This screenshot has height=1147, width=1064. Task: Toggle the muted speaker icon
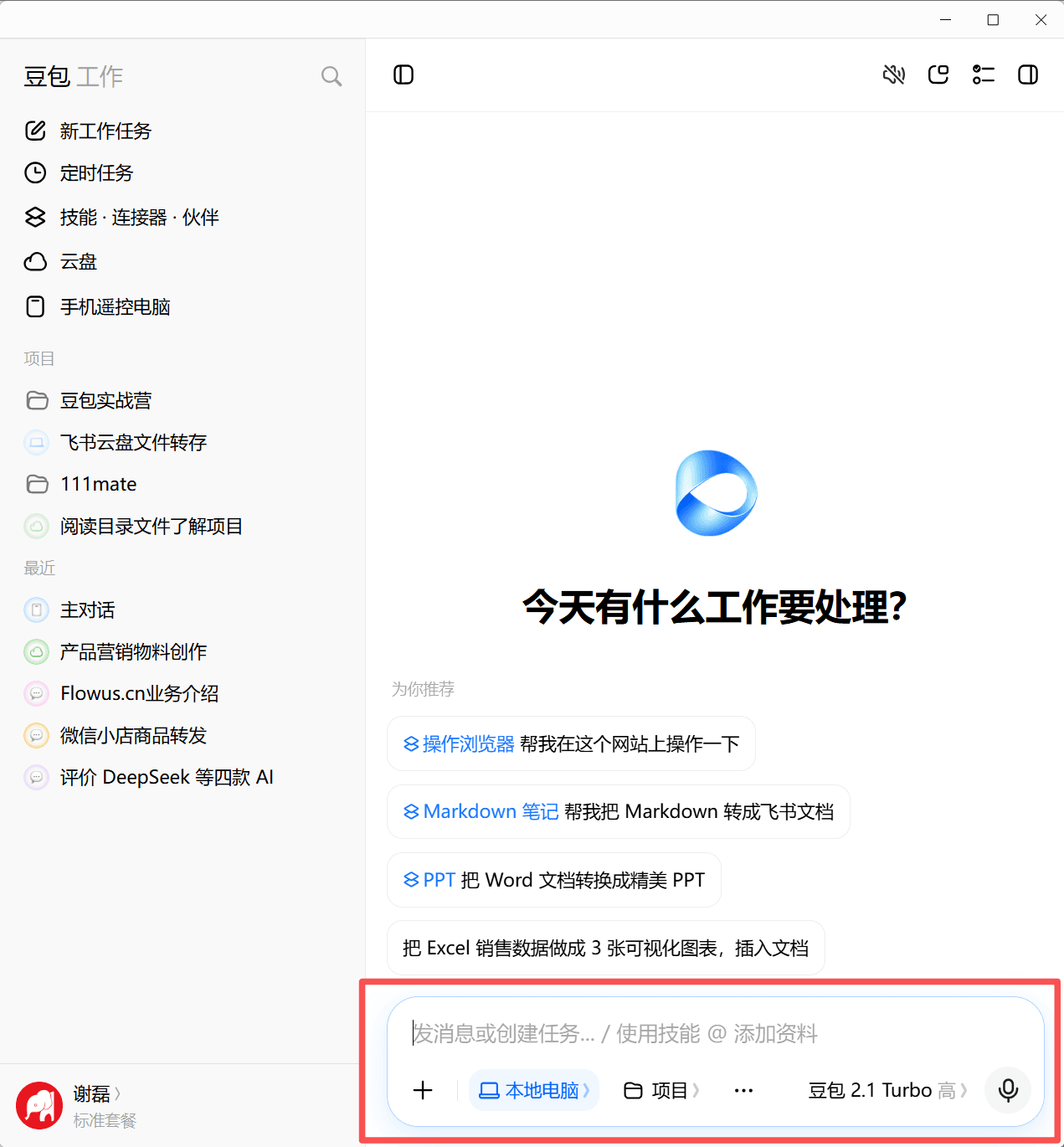(894, 75)
